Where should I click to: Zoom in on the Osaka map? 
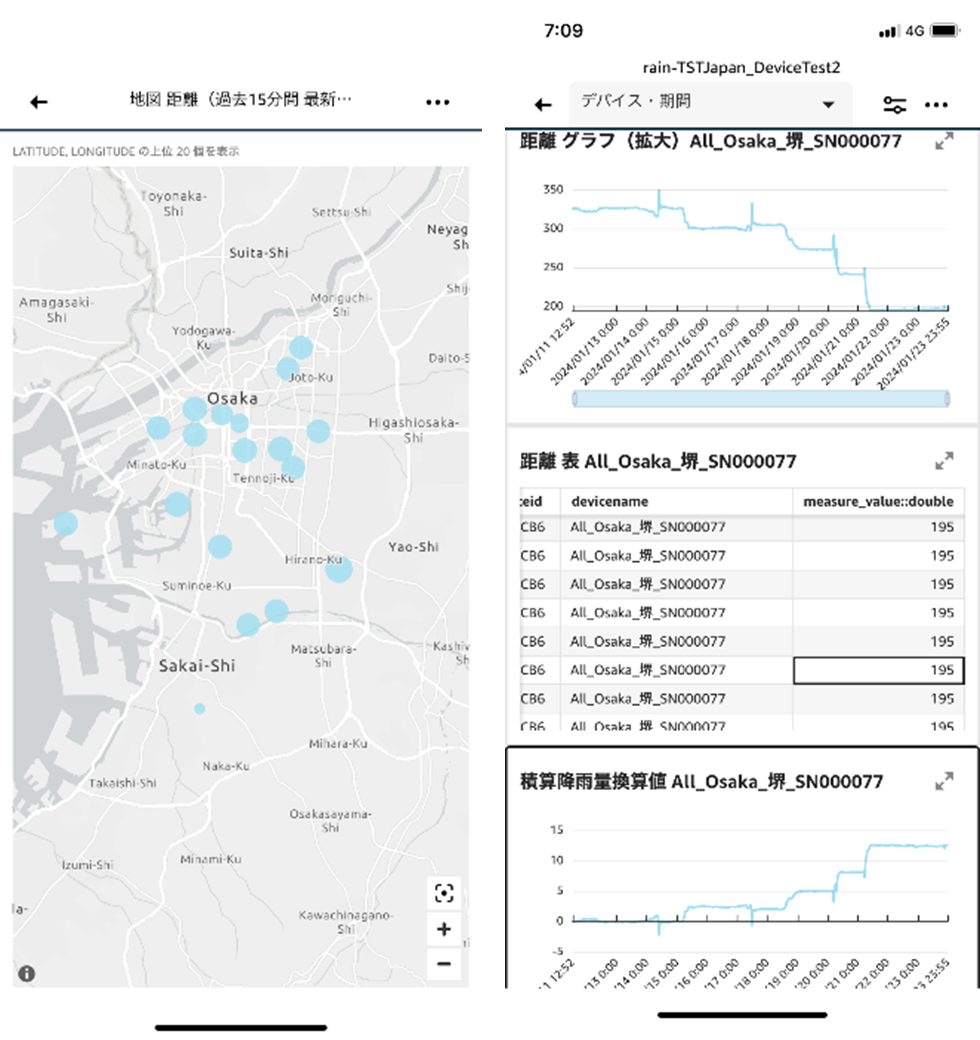point(443,929)
